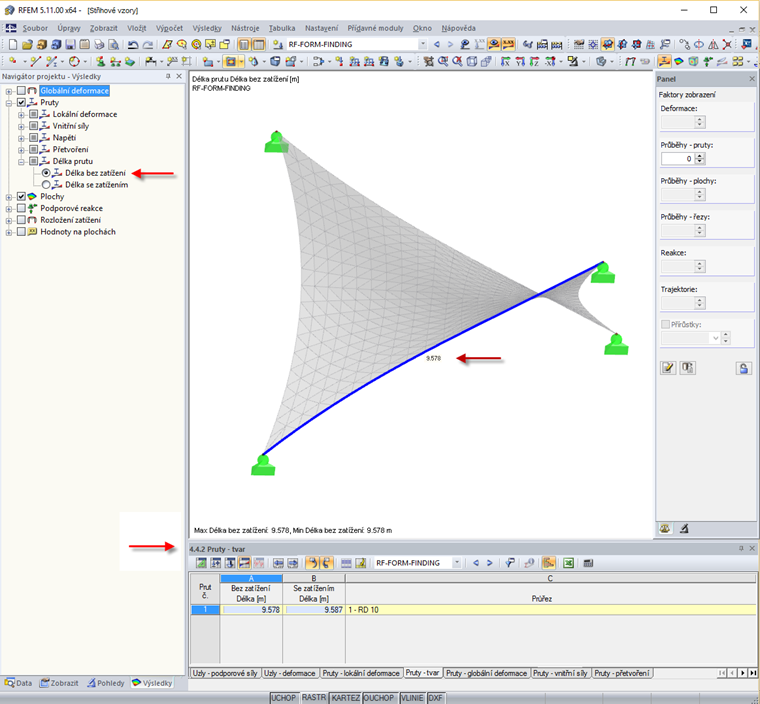
Task: Click the New model icon
Action: [x=13, y=45]
